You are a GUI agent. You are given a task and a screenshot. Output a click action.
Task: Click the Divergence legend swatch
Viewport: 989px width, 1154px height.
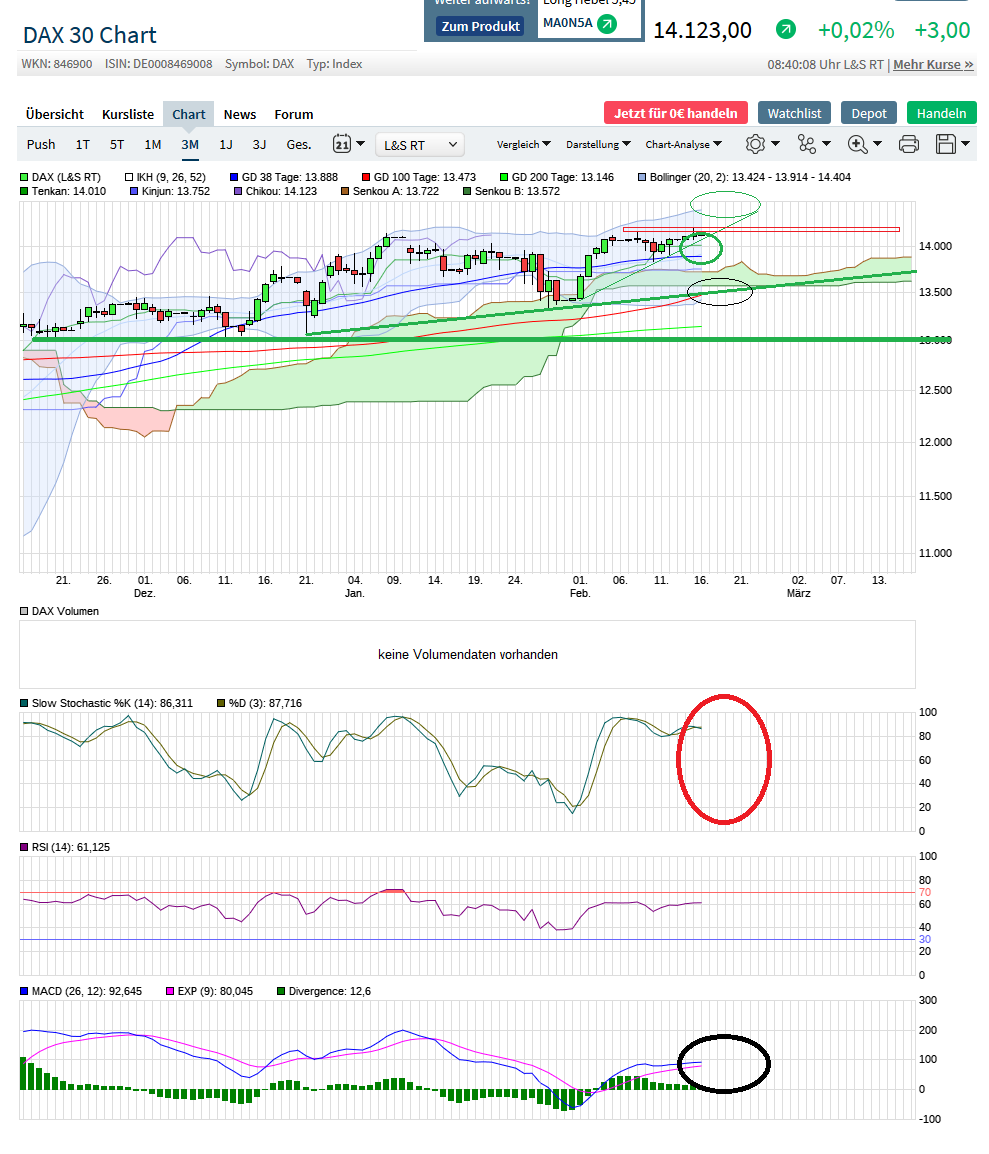coord(281,992)
